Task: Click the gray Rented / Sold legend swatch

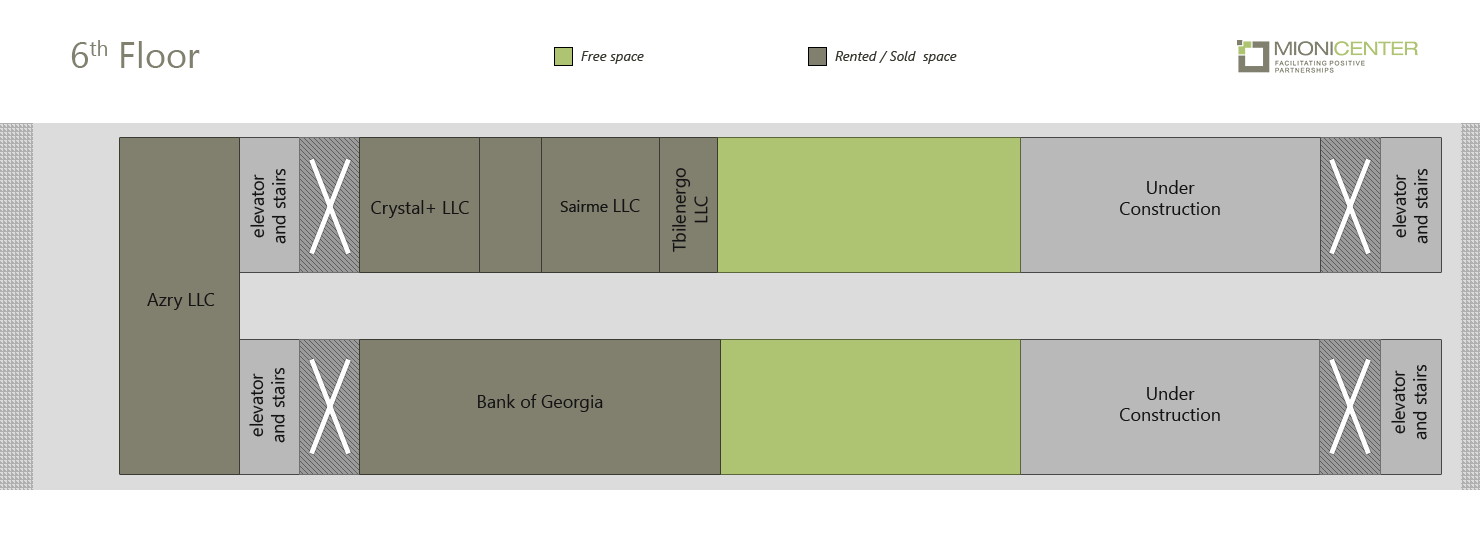Action: [817, 56]
